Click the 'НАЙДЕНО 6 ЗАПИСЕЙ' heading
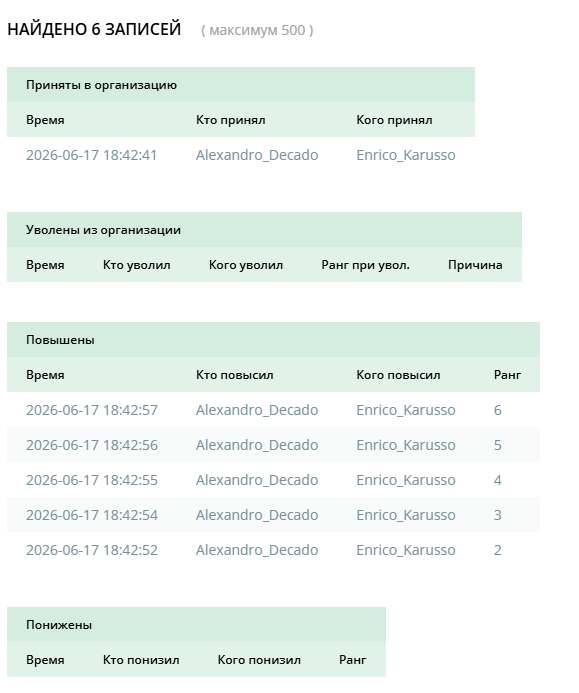This screenshot has height=693, width=579. 94,29
